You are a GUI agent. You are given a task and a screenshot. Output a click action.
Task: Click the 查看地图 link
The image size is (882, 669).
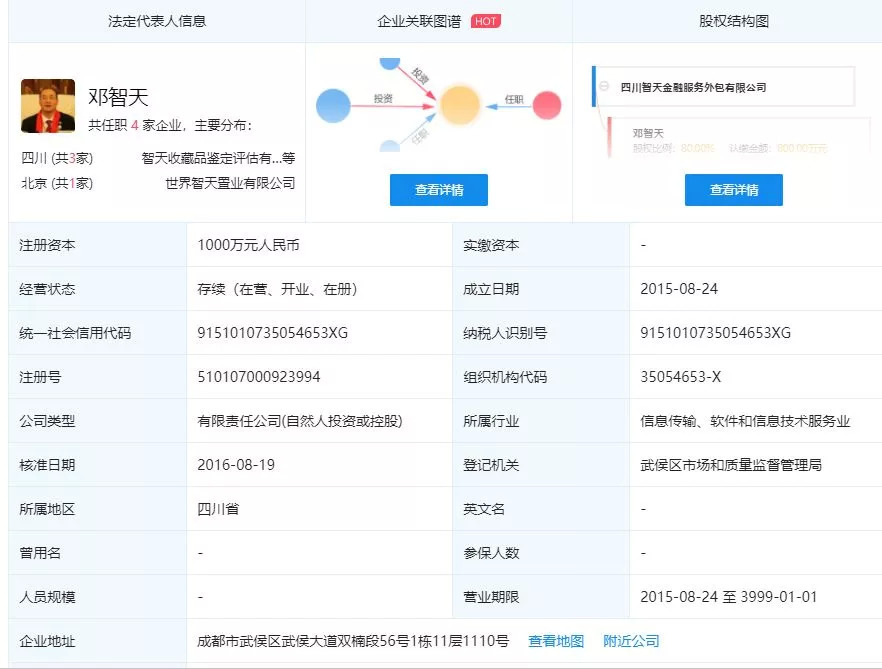click(x=556, y=641)
